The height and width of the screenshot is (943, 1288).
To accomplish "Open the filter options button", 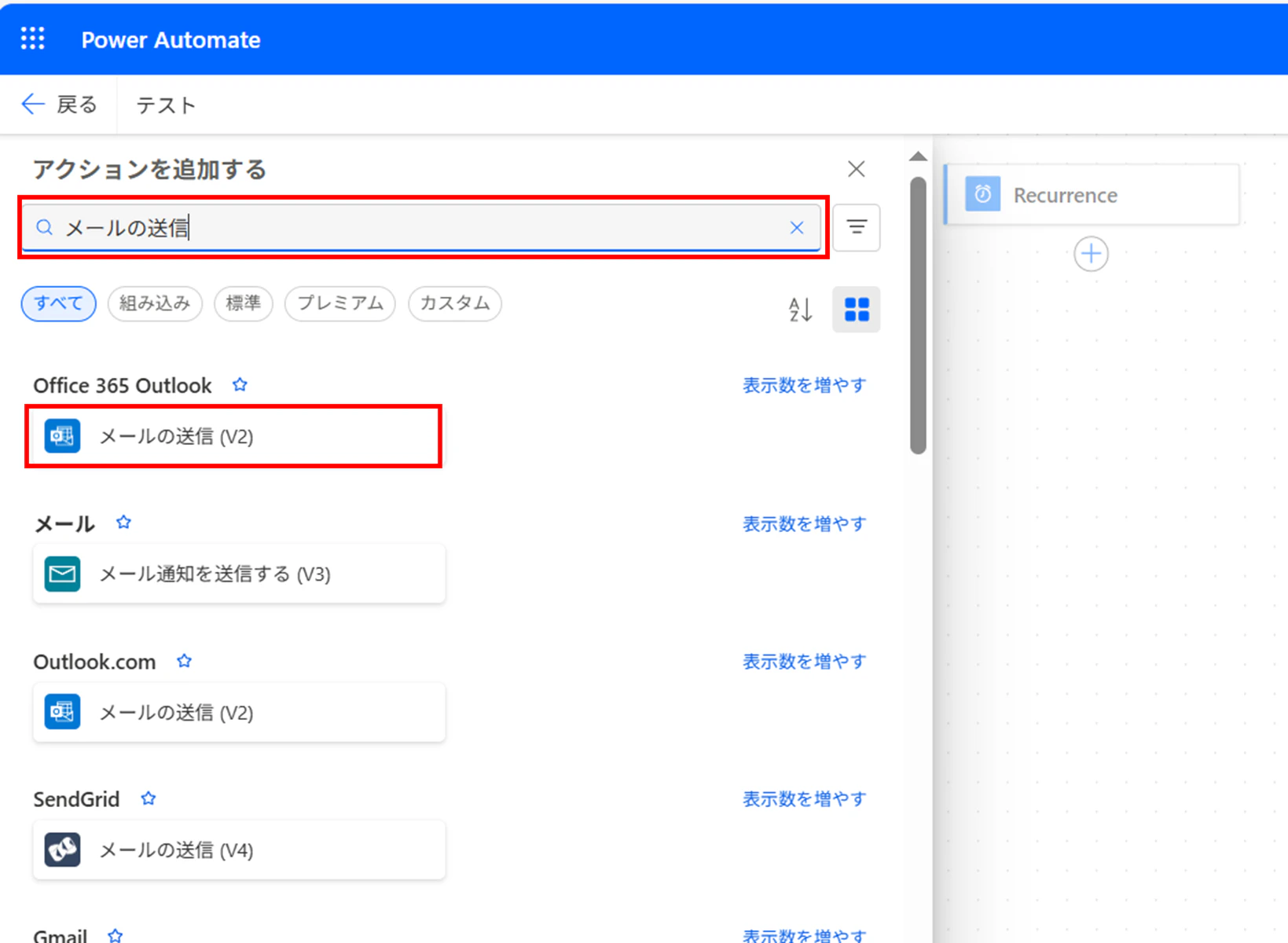I will pos(857,228).
